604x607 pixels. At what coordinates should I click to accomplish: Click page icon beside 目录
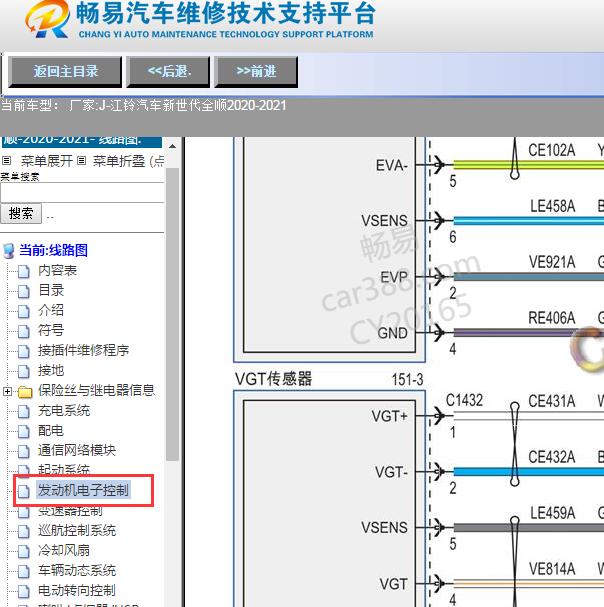[x=24, y=291]
